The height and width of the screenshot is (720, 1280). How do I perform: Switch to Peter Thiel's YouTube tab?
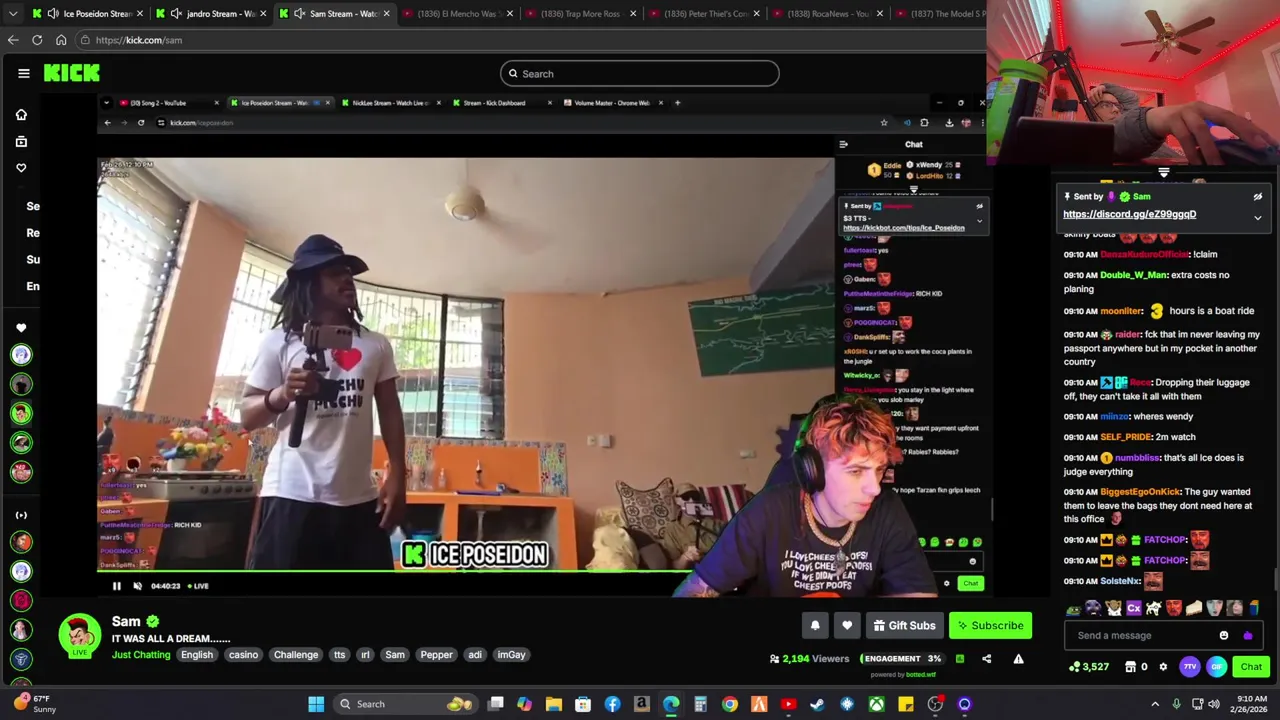pyautogui.click(x=703, y=14)
